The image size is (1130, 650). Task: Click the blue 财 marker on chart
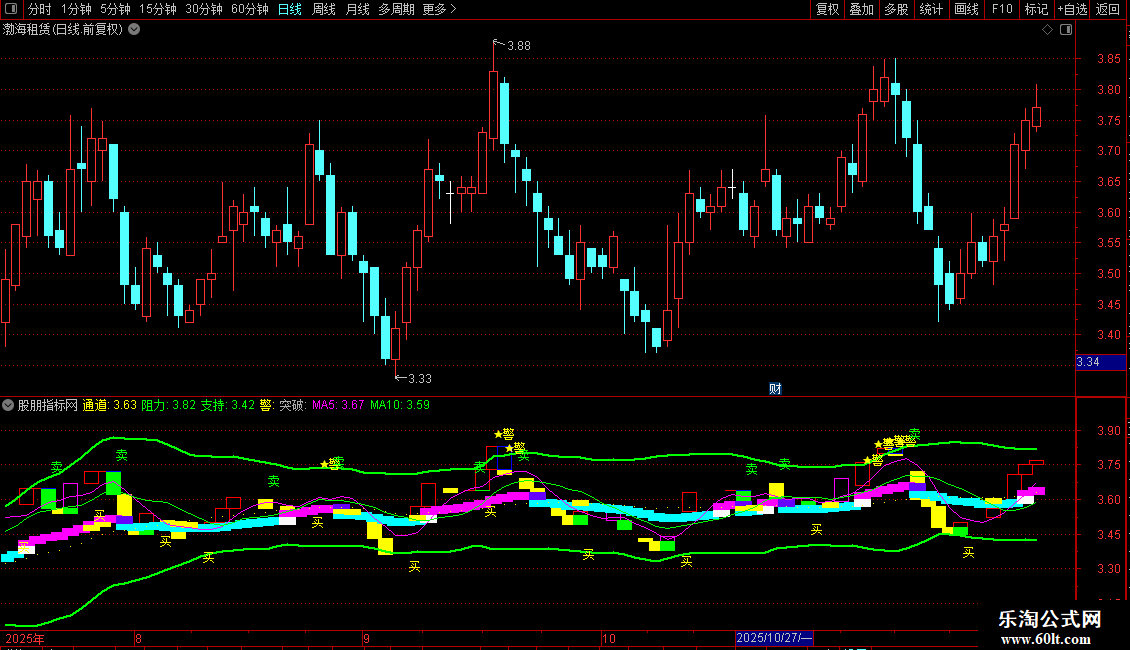pos(774,388)
